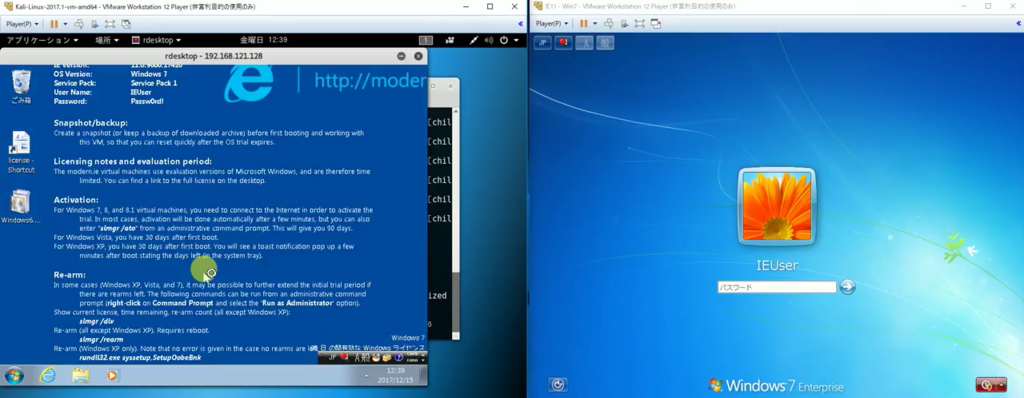Image resolution: width=1024 pixels, height=398 pixels.
Task: Open power system menu in Kali panel
Action: 509,40
